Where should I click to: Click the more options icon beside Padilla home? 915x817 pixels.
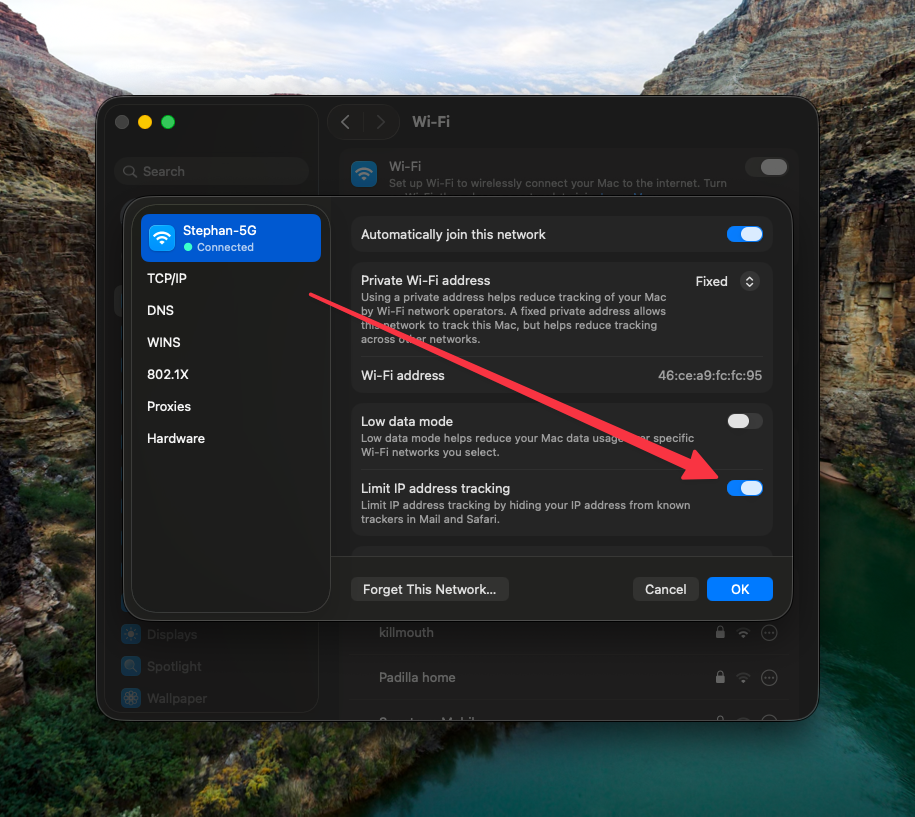[x=769, y=678]
